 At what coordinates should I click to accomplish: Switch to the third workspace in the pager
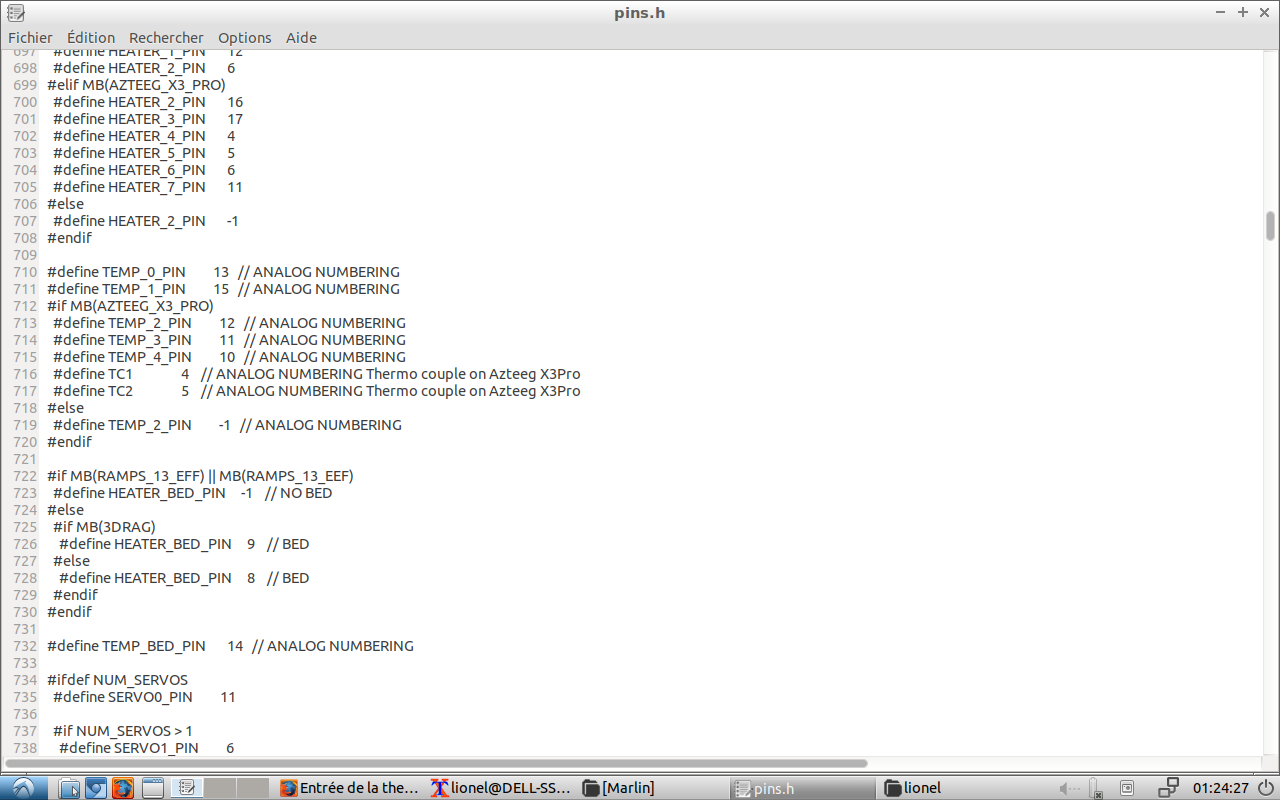(253, 788)
